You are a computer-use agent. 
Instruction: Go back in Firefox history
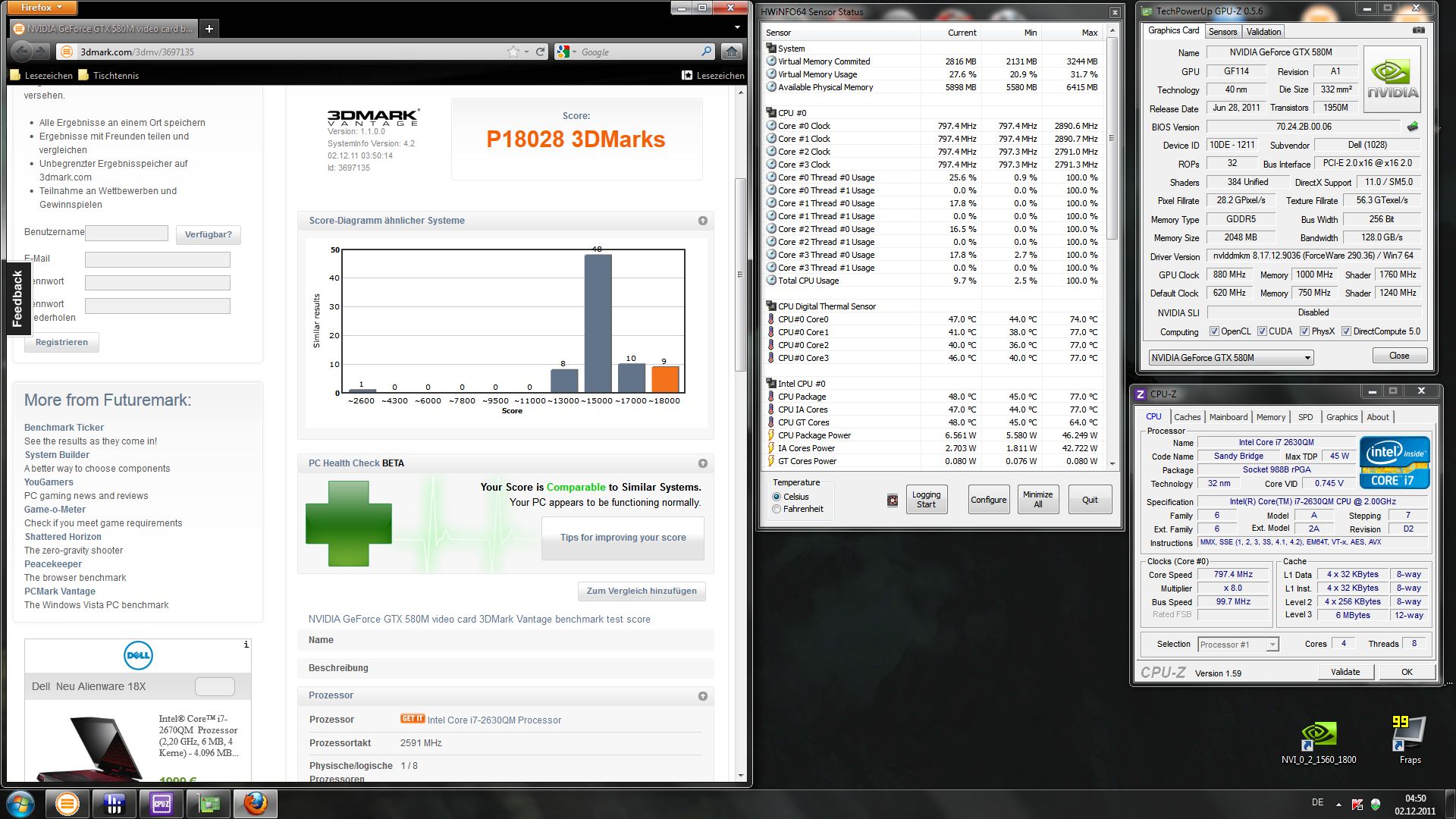[x=22, y=52]
